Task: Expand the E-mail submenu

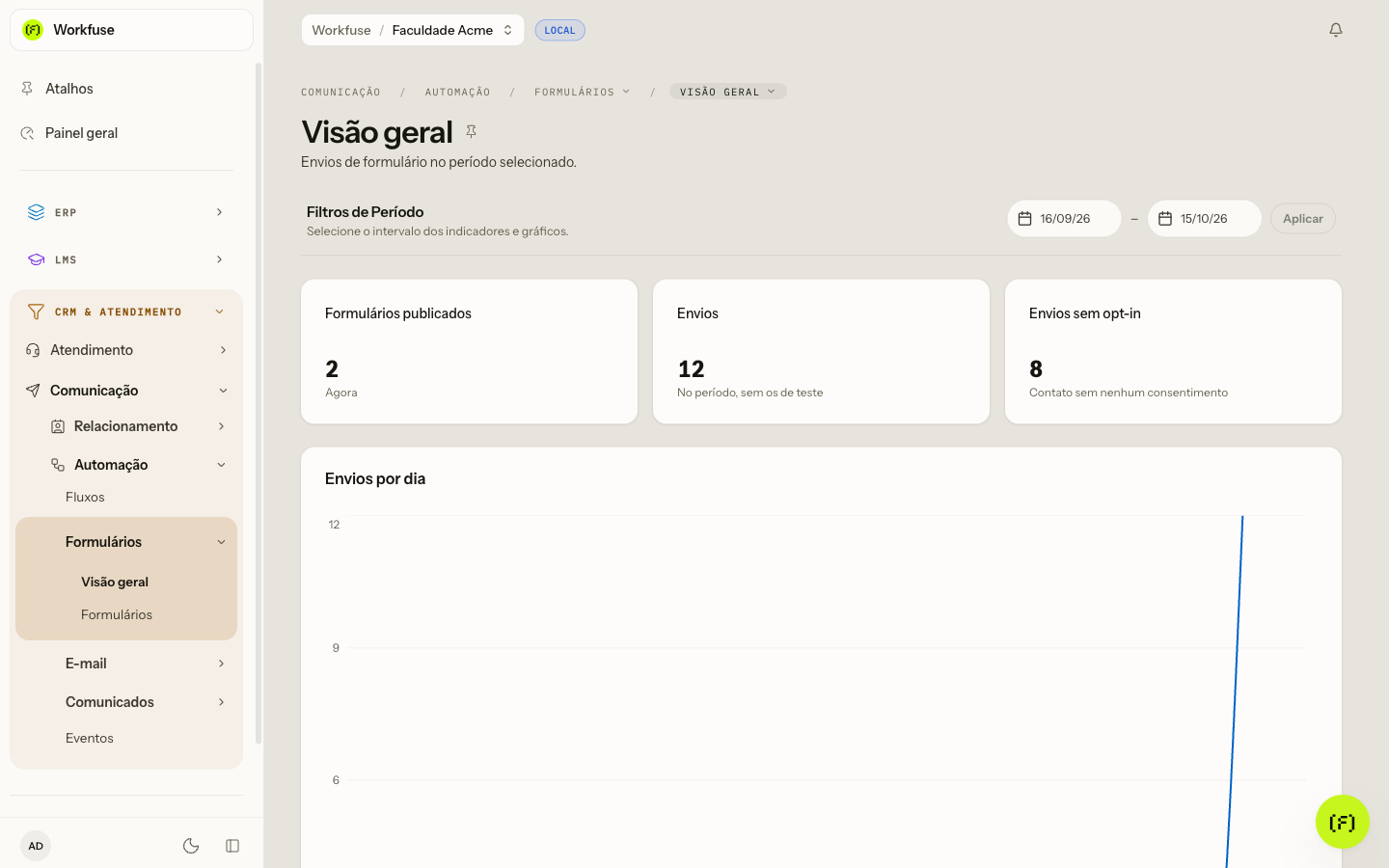Action: pyautogui.click(x=221, y=664)
